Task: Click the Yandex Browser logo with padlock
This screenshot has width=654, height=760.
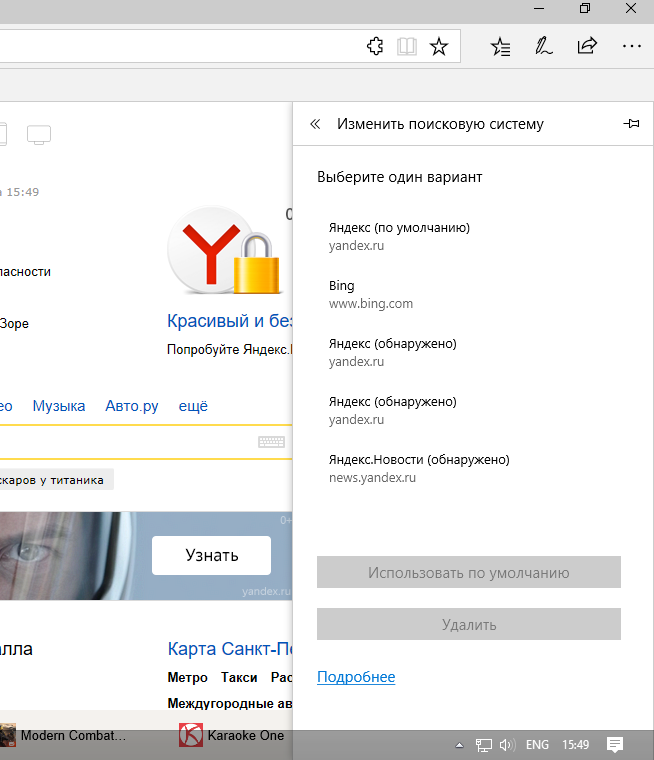Action: pos(224,250)
